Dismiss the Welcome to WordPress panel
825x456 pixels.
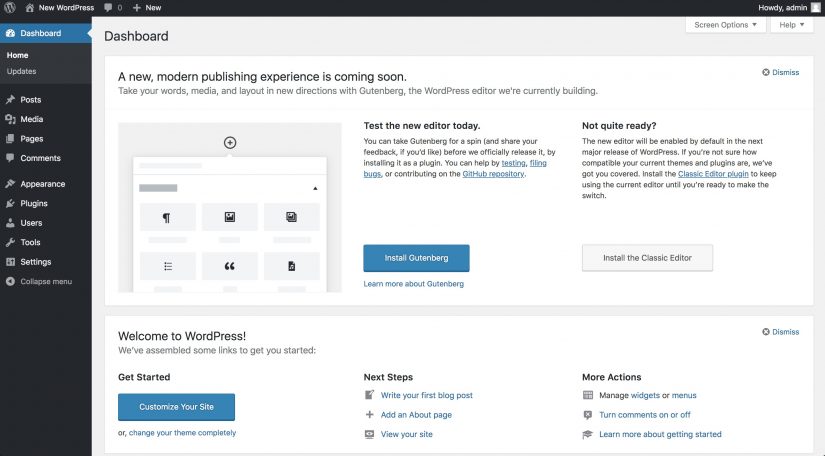pos(781,332)
